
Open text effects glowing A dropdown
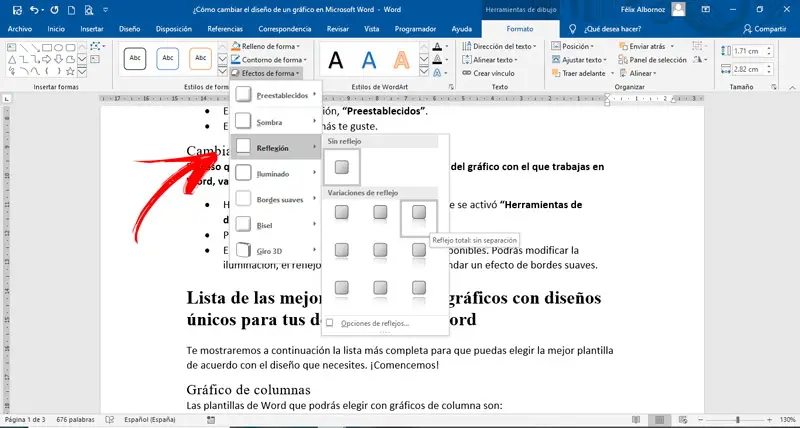pyautogui.click(x=447, y=73)
